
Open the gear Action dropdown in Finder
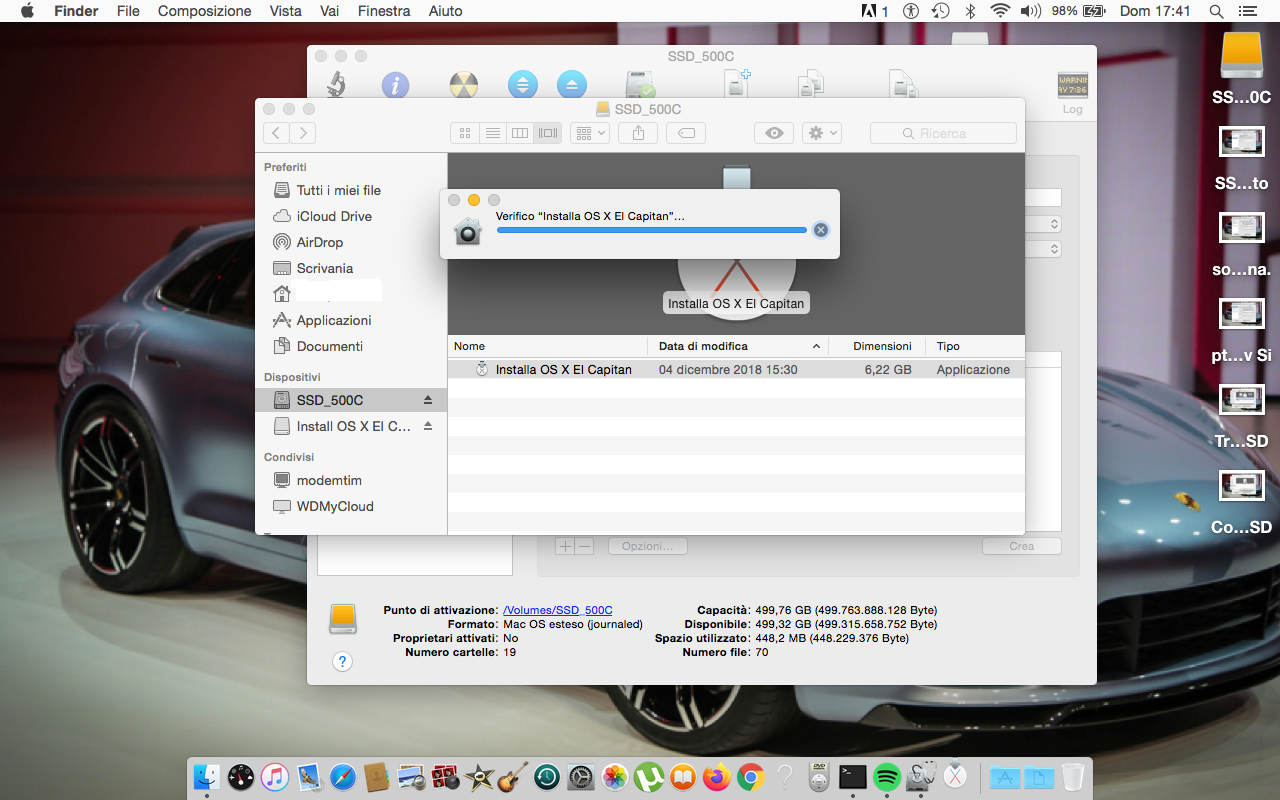pos(822,133)
